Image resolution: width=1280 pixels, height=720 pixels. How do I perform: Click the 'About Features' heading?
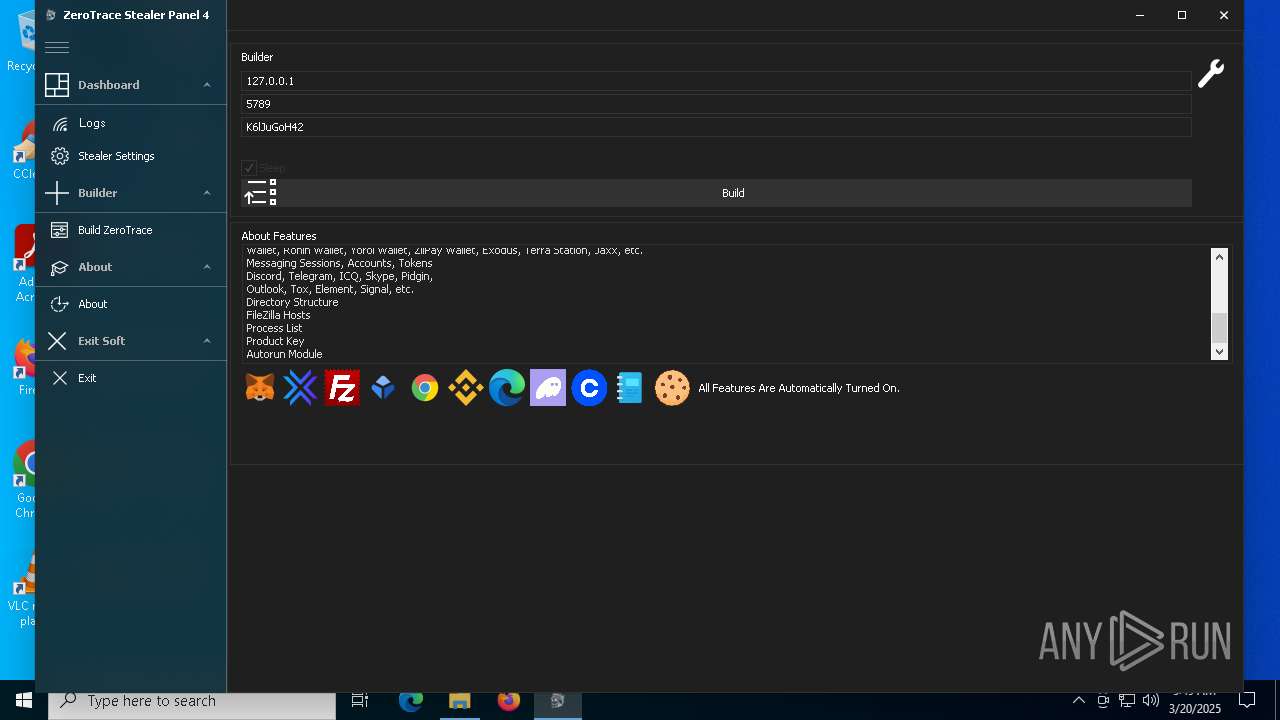(x=279, y=236)
